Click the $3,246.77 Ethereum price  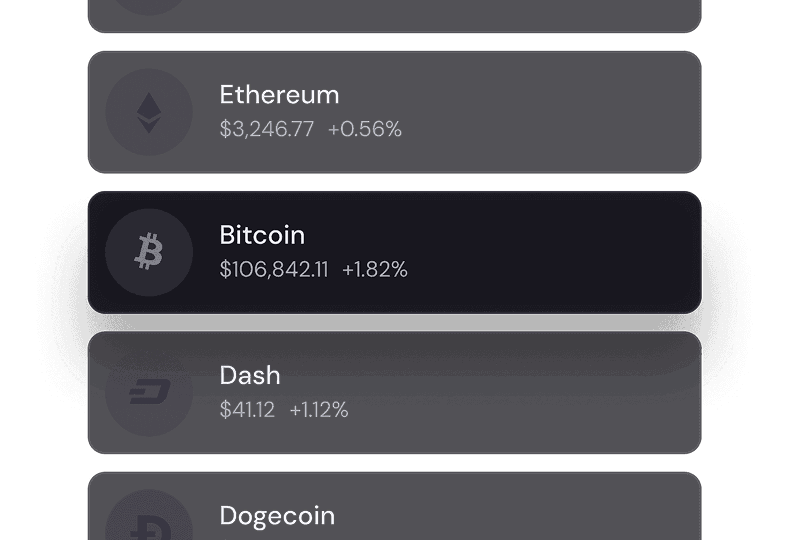coord(267,129)
